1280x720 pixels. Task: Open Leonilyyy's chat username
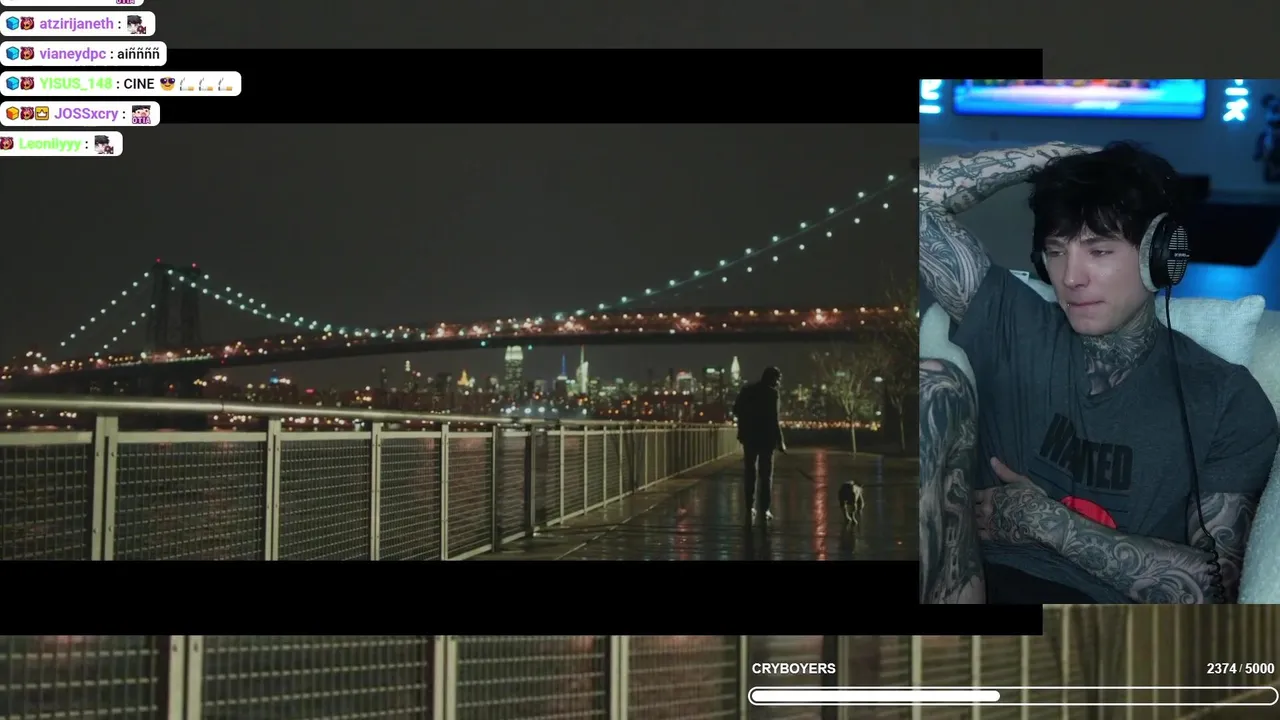pyautogui.click(x=50, y=144)
